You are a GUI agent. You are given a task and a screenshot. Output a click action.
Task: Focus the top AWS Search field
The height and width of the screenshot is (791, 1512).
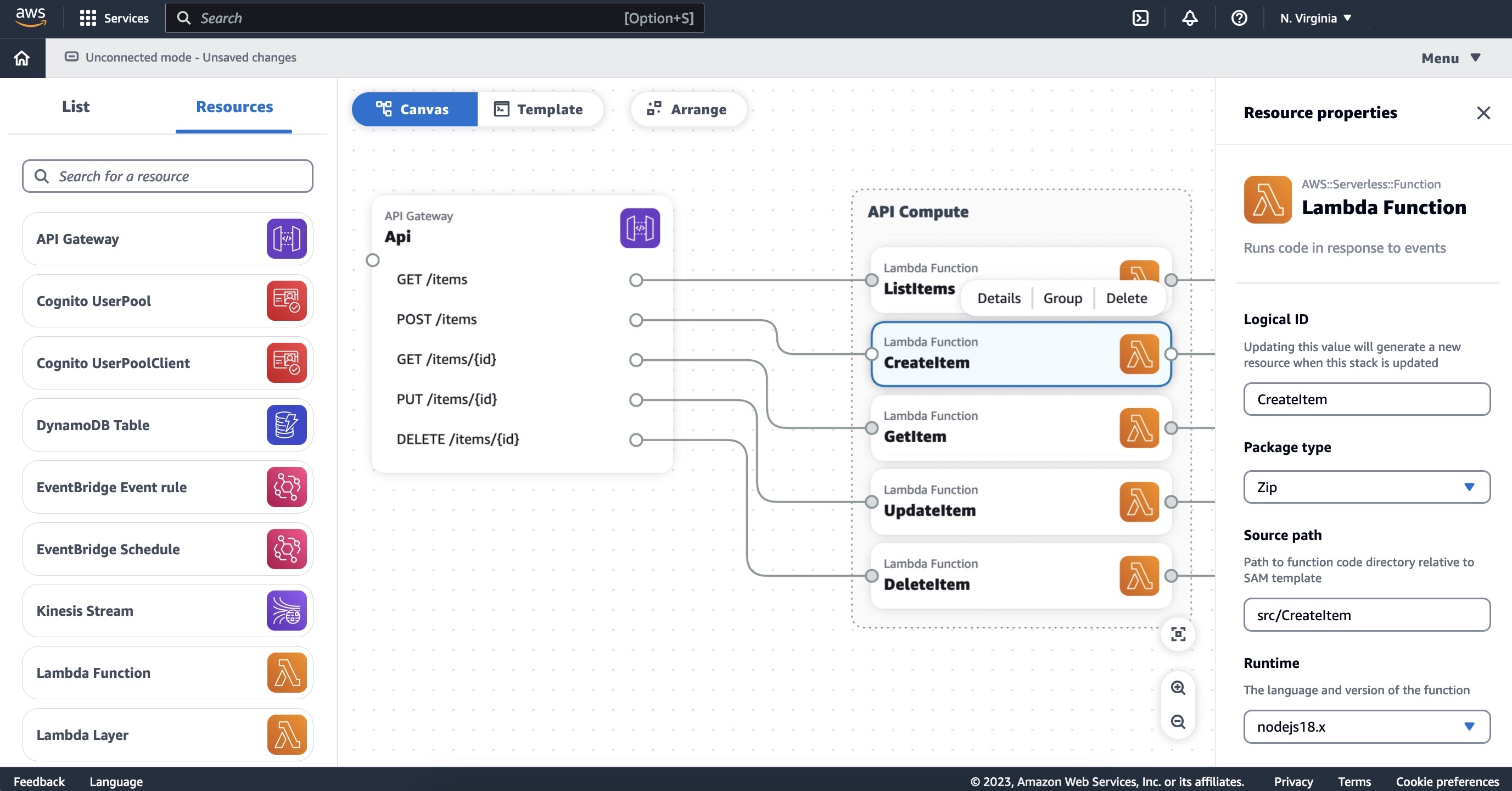(434, 18)
